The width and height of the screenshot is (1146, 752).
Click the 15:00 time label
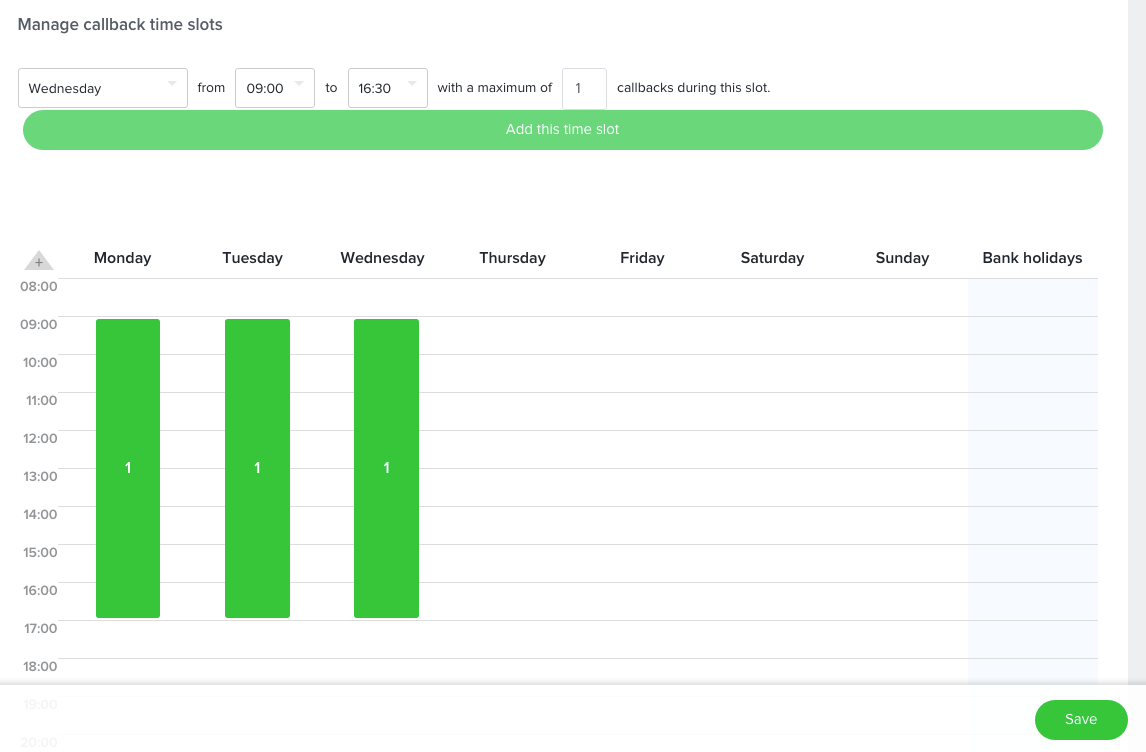39,552
